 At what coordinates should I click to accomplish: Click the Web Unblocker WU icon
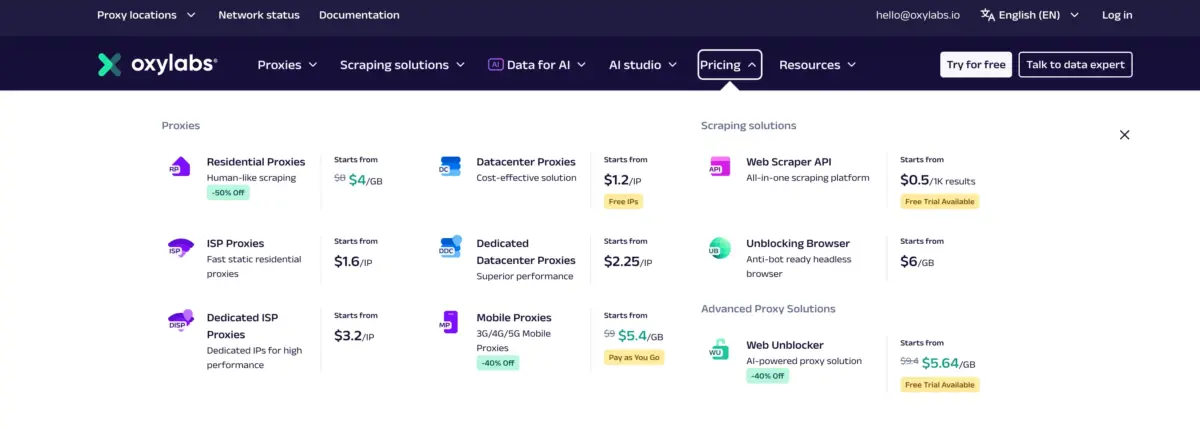pos(719,350)
